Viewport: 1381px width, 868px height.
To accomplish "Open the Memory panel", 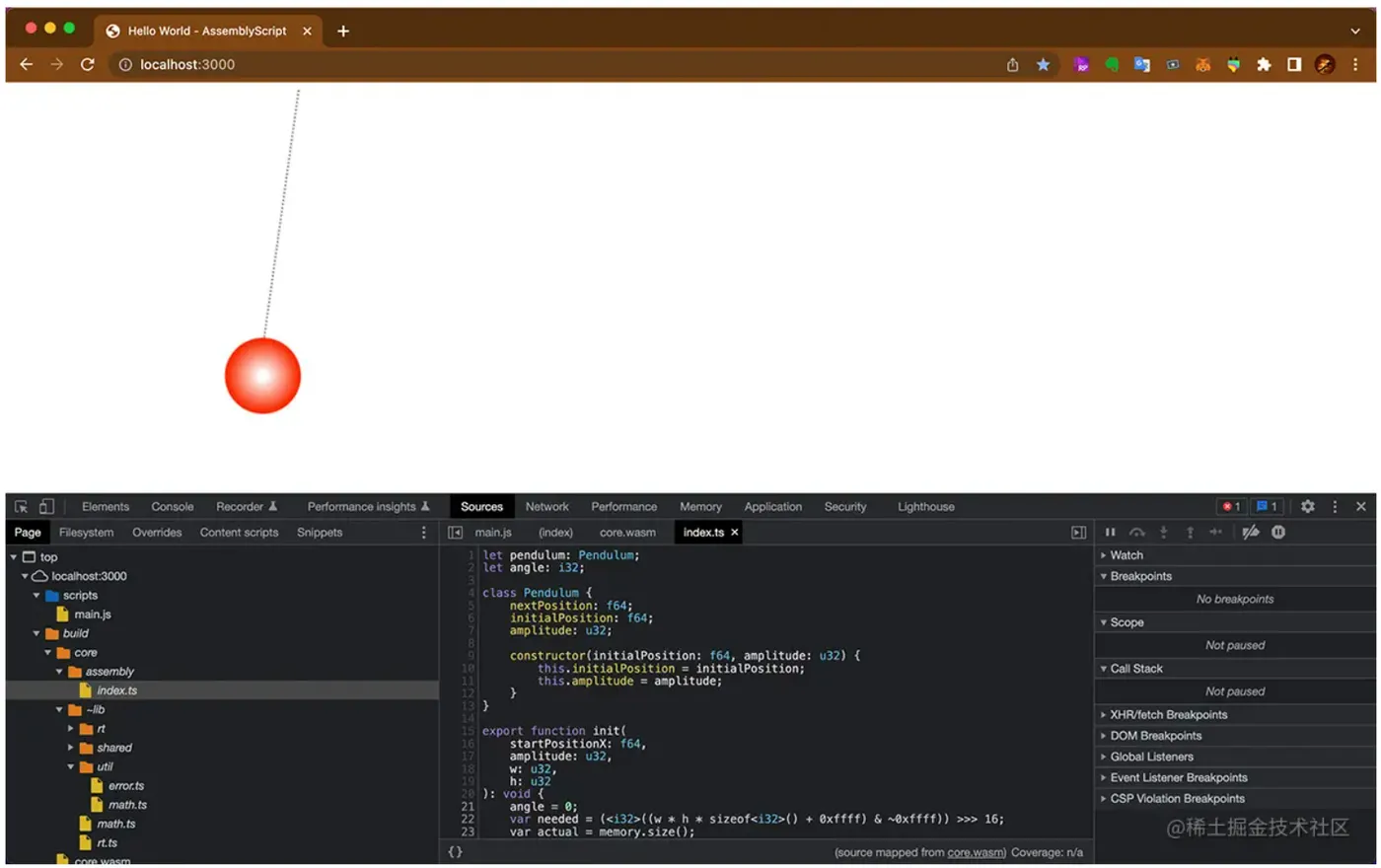I will [701, 506].
